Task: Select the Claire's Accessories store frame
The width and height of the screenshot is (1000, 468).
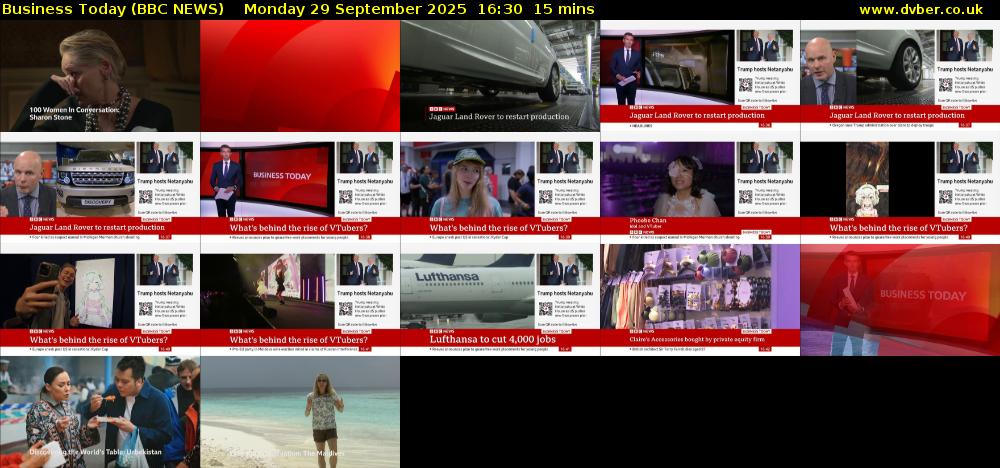Action: pyautogui.click(x=700, y=300)
